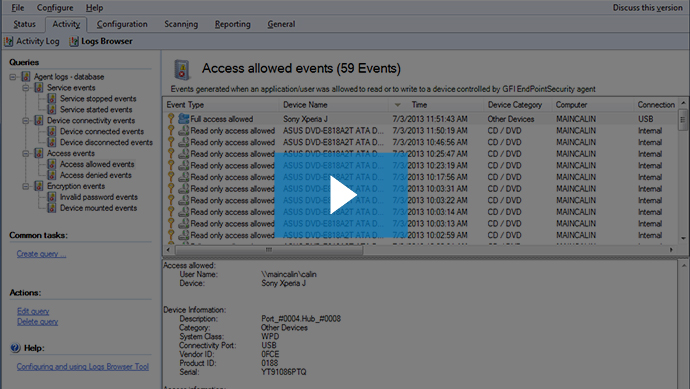Click drive icon in 11:50:19 AM row
Viewport: 690px width, 389px height.
pos(184,131)
